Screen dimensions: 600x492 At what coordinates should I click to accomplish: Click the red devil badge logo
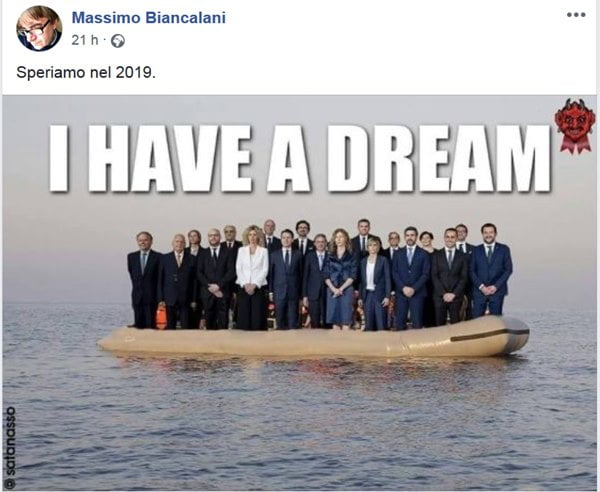(576, 121)
